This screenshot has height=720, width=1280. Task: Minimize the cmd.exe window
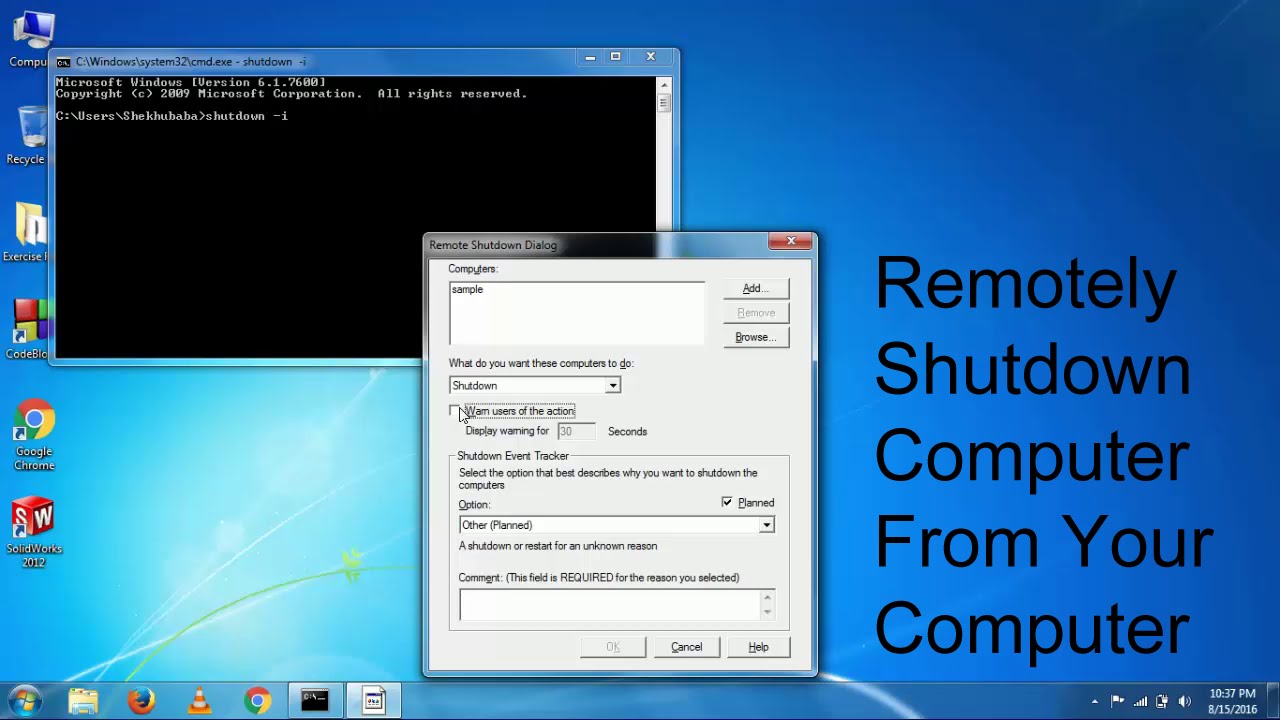click(x=590, y=57)
